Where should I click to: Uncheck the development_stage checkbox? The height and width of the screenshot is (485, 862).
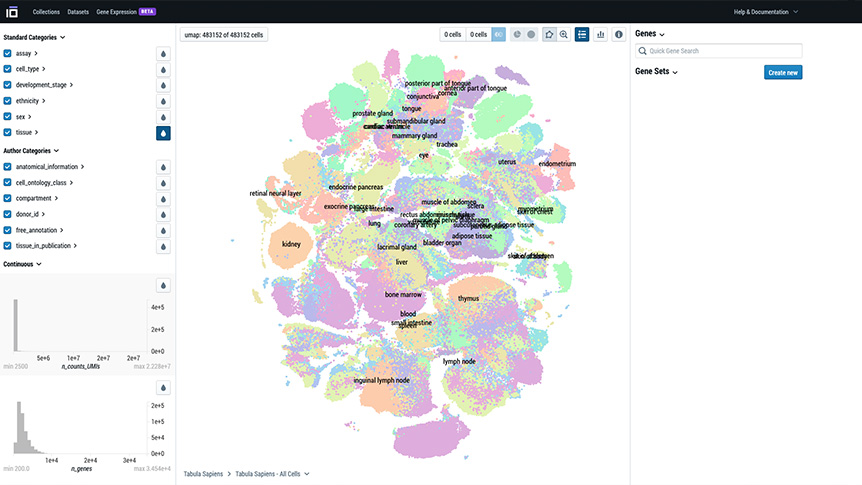pyautogui.click(x=7, y=85)
